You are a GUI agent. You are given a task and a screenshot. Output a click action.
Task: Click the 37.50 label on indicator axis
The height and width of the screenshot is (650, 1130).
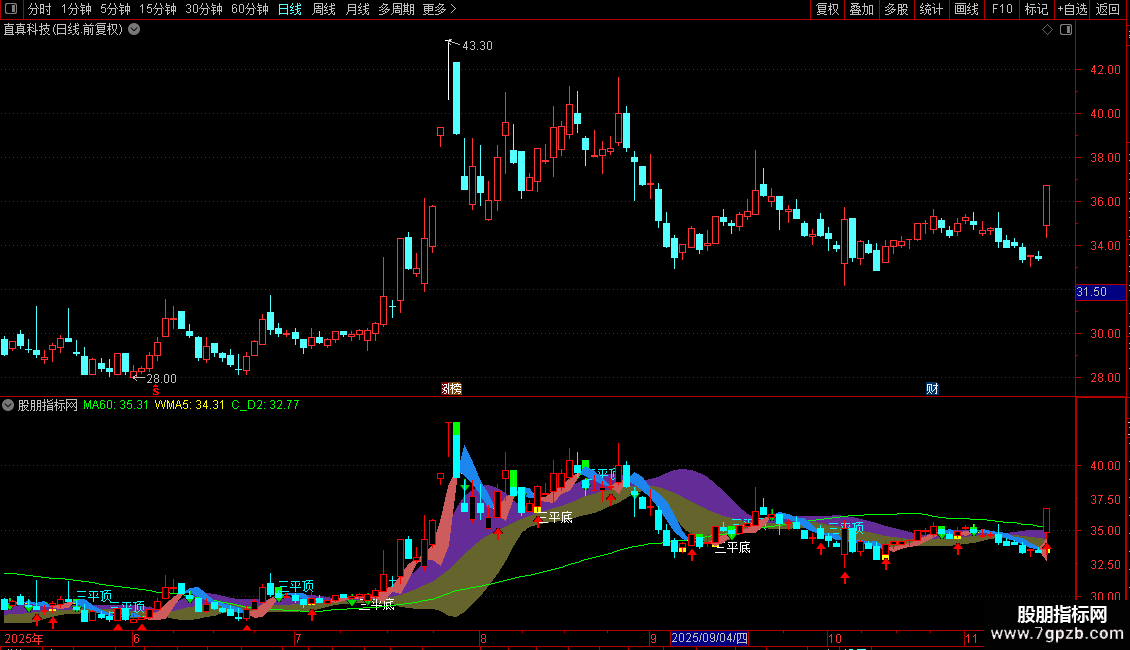point(1105,499)
